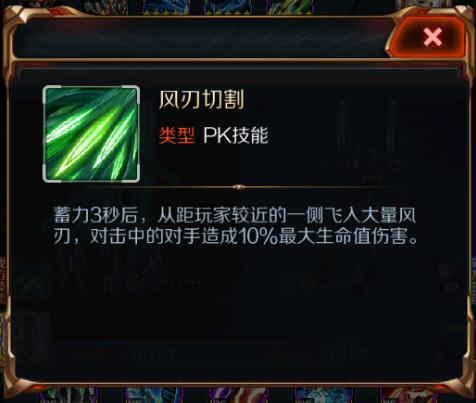Viewport: 476px width, 403px height.
Task: Click the light blue thumbnail below the popup
Action: tap(154, 396)
